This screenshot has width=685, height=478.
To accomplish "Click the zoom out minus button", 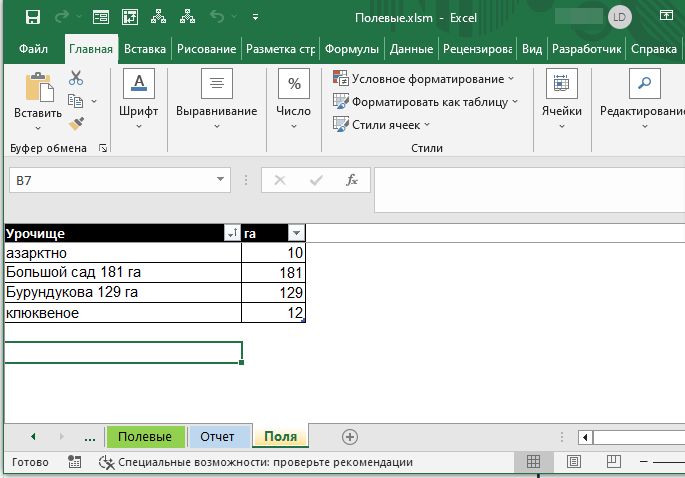I will coord(643,461).
